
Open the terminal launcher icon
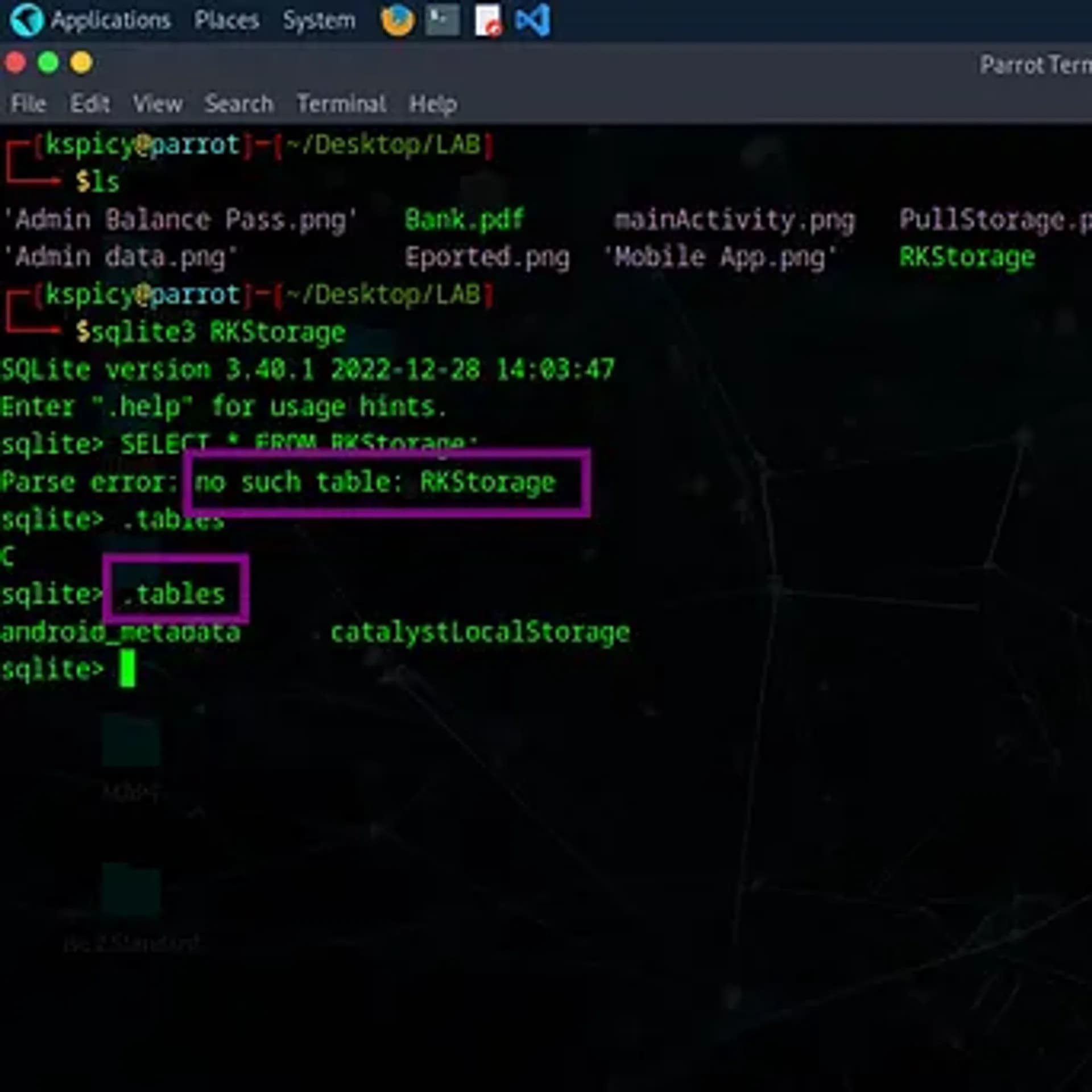coord(442,20)
